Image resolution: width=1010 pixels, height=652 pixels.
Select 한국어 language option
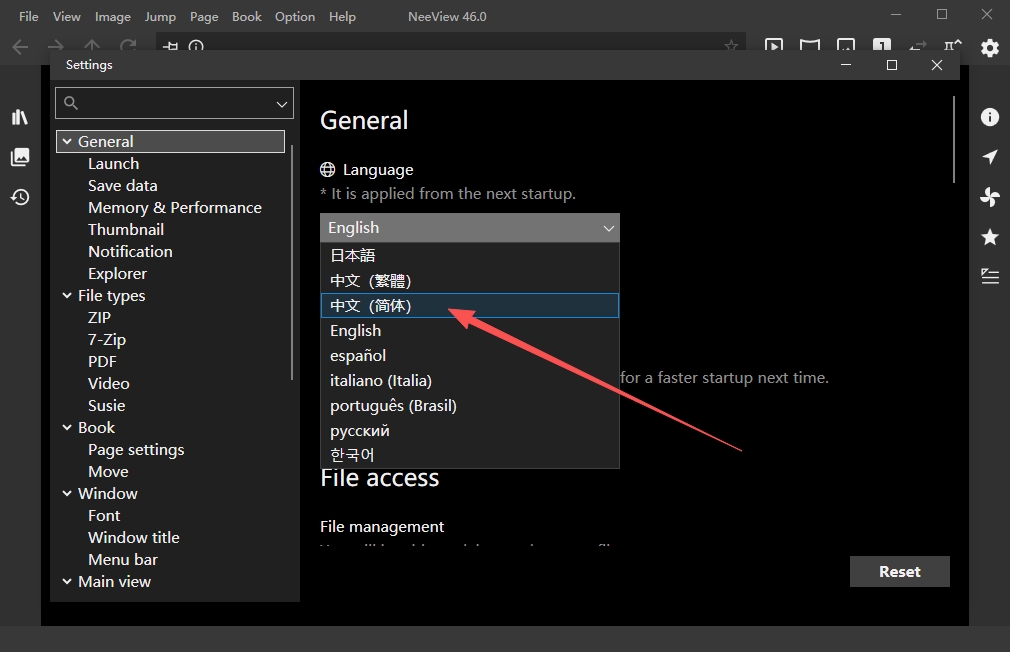click(470, 455)
